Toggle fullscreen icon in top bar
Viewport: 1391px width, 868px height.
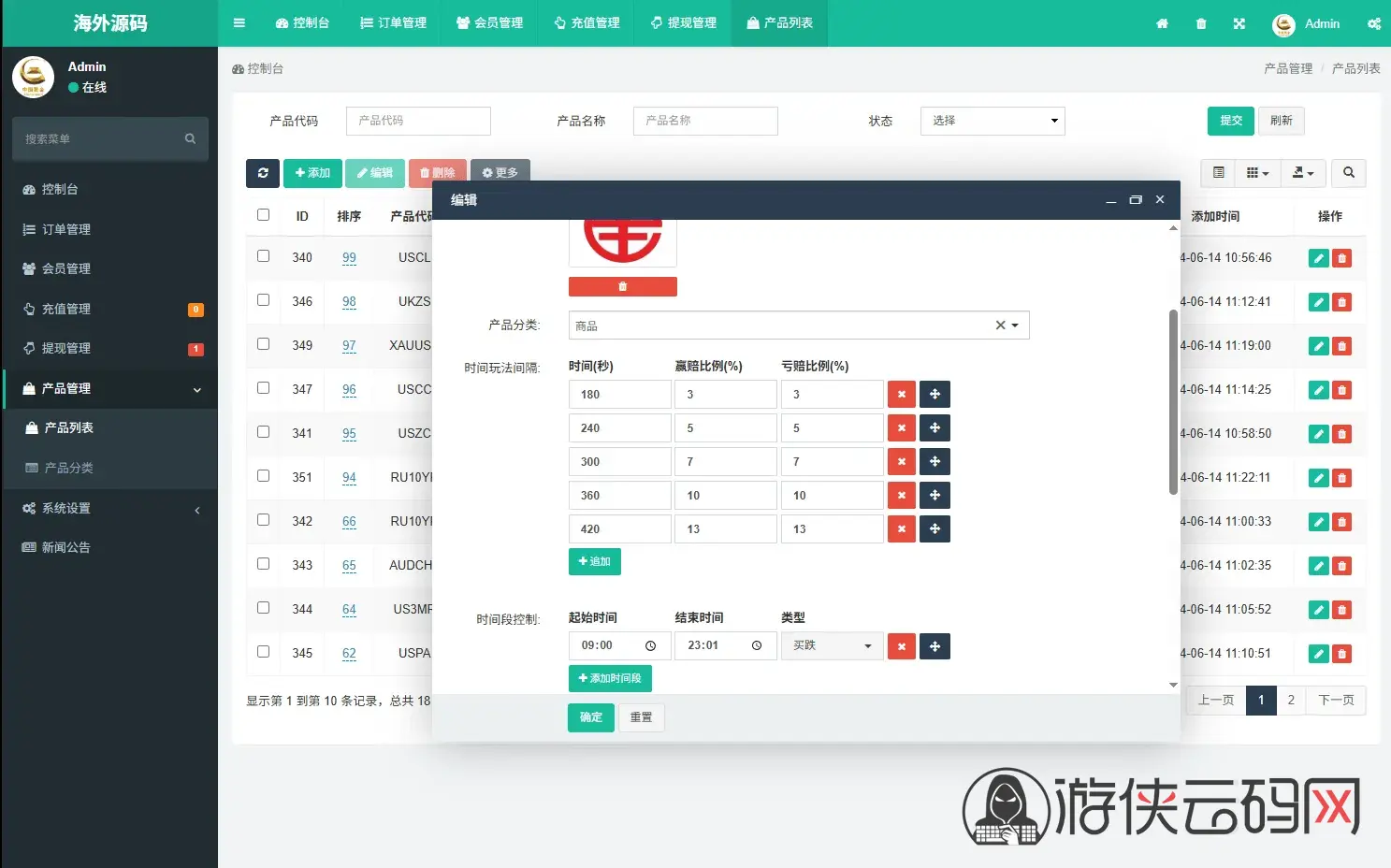click(1239, 23)
